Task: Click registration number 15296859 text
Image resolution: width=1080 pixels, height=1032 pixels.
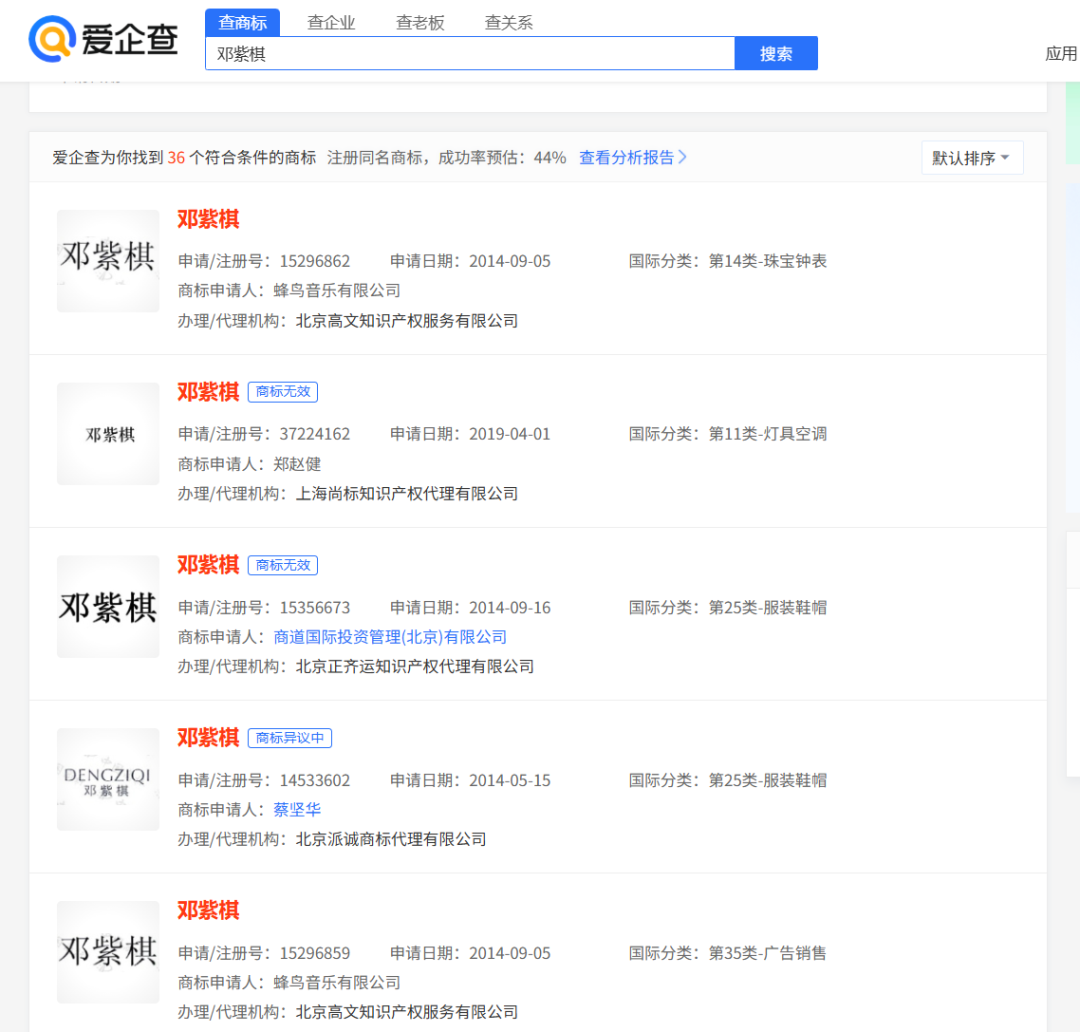Action: click(315, 953)
